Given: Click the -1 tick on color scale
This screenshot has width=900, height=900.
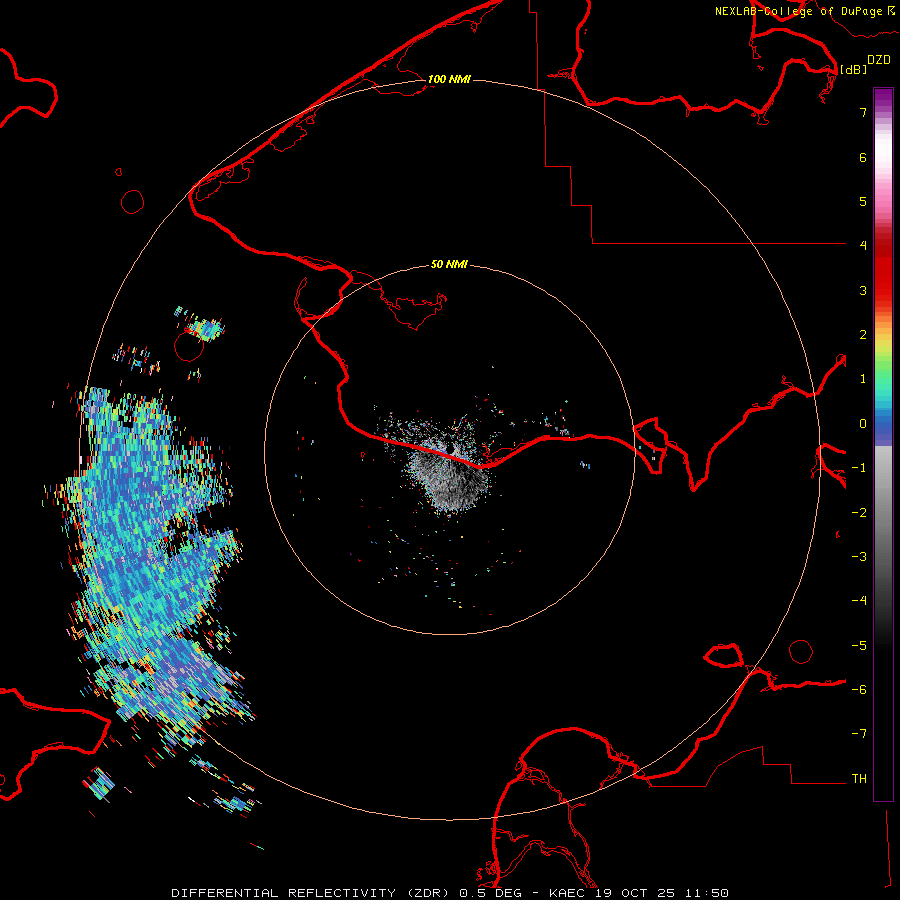Looking at the screenshot, I should pos(859,468).
